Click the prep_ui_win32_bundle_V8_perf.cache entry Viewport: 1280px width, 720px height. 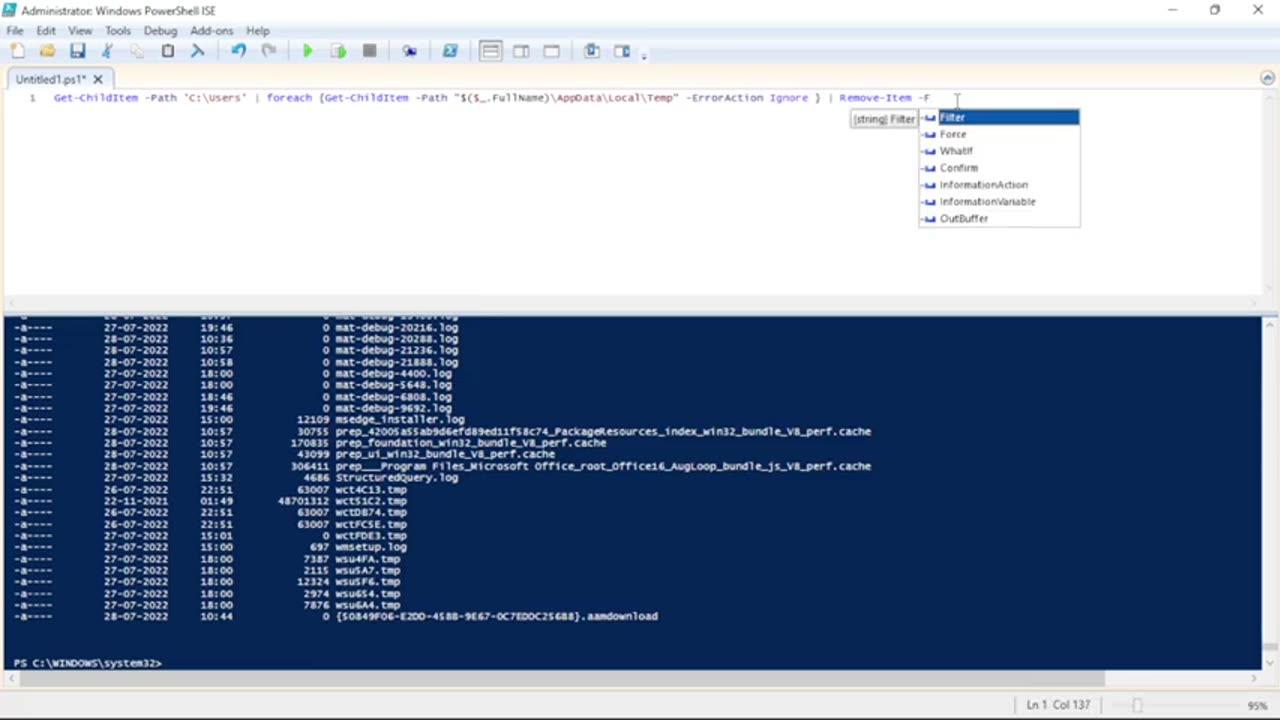[445, 455]
